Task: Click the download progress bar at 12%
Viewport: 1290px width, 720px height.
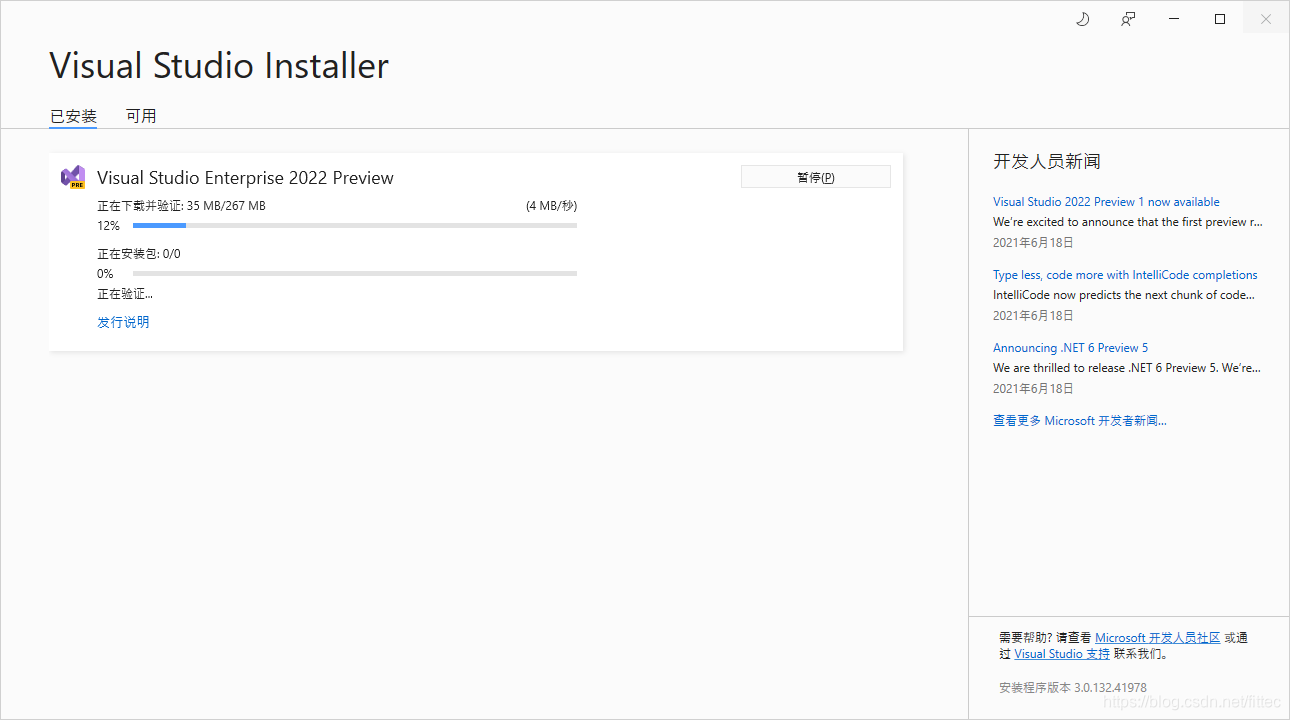Action: [355, 226]
